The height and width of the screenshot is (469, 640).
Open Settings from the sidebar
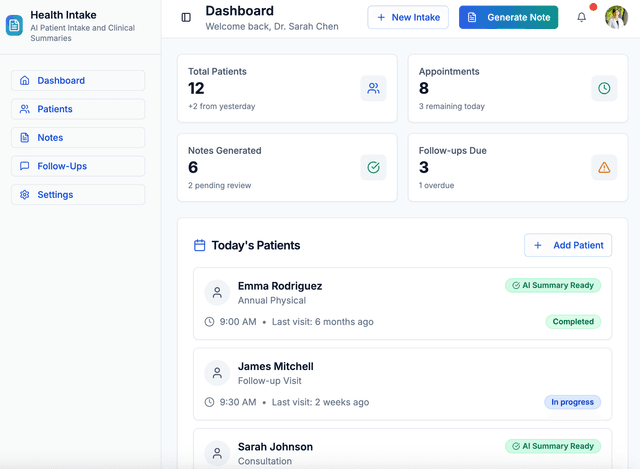point(78,195)
